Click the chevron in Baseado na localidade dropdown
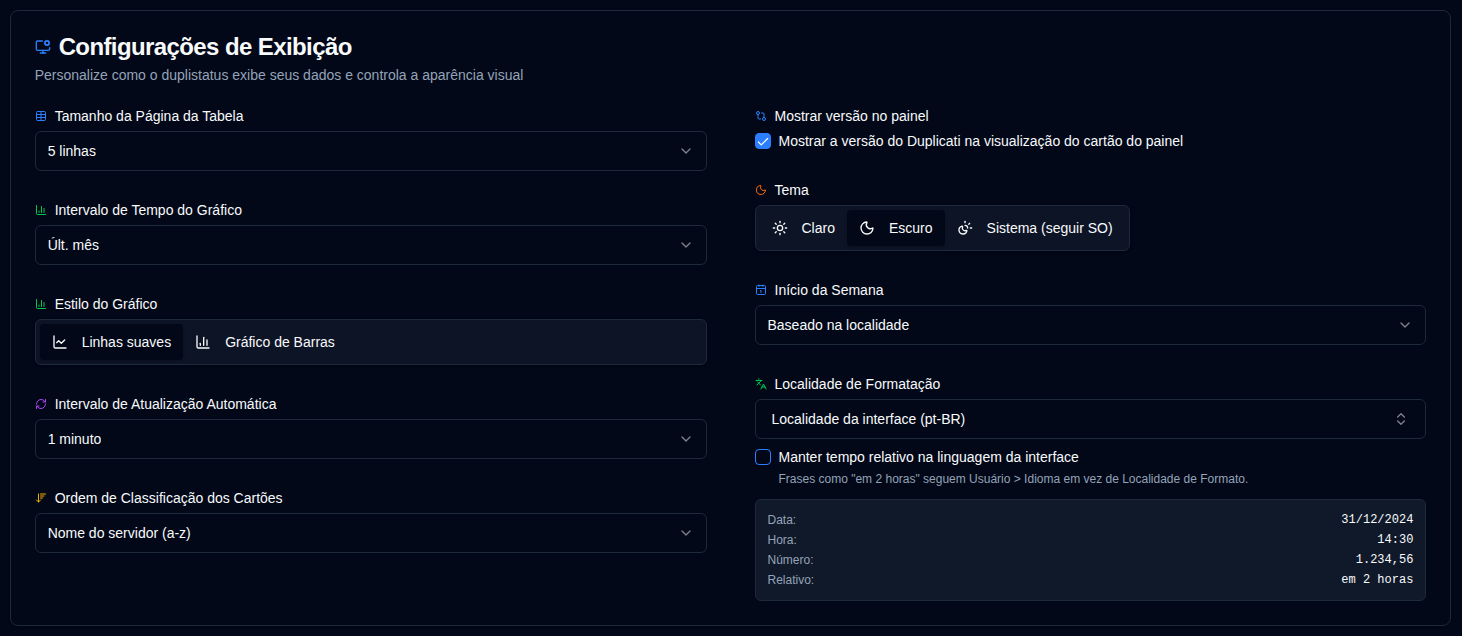 pyautogui.click(x=1405, y=325)
